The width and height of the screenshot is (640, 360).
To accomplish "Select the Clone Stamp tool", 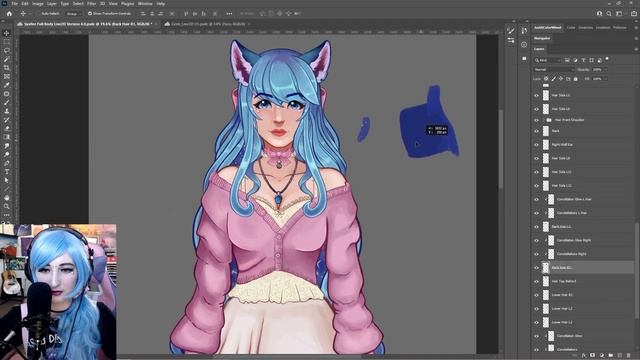I will 7,111.
